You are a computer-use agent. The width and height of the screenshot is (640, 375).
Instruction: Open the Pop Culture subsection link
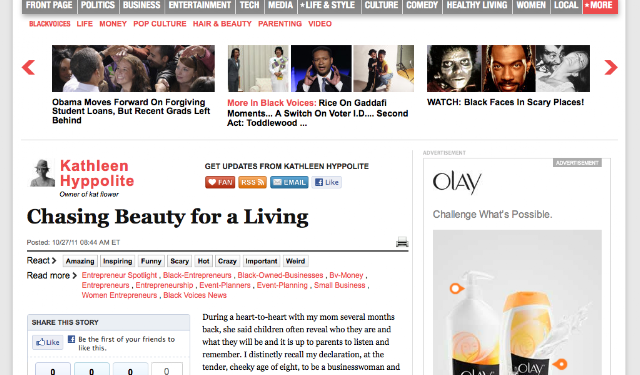[160, 24]
